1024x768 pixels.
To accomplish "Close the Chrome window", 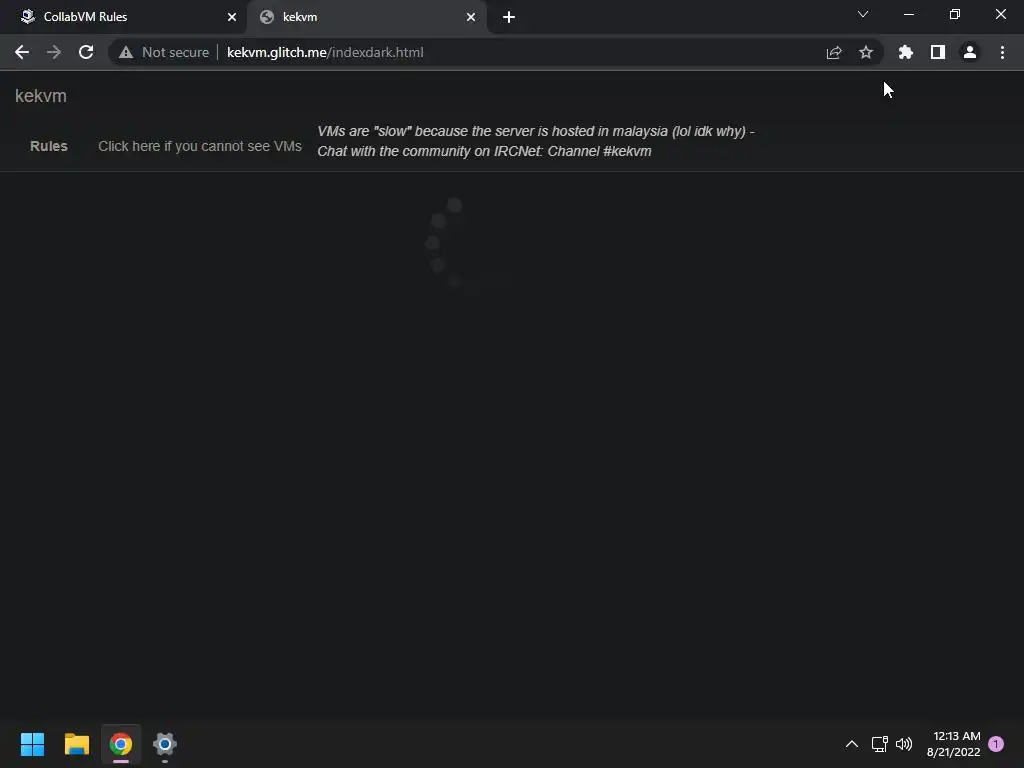I will 1000,14.
